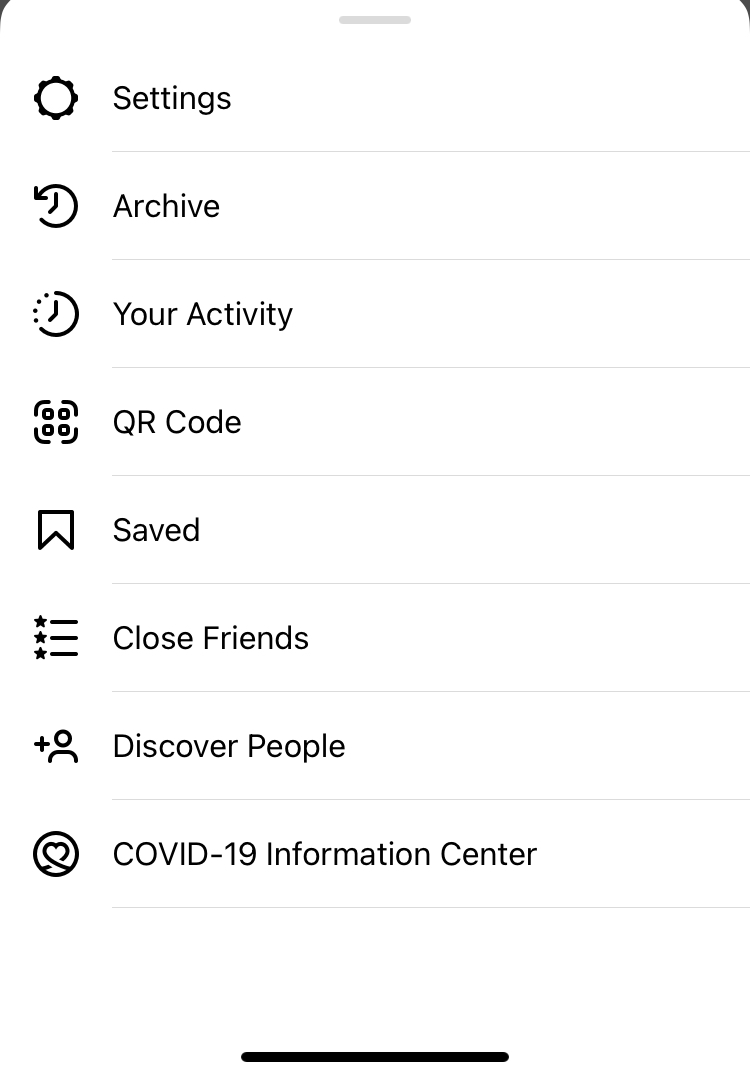Tap the Close Friends star list icon
The image size is (750, 1078).
pyautogui.click(x=56, y=638)
